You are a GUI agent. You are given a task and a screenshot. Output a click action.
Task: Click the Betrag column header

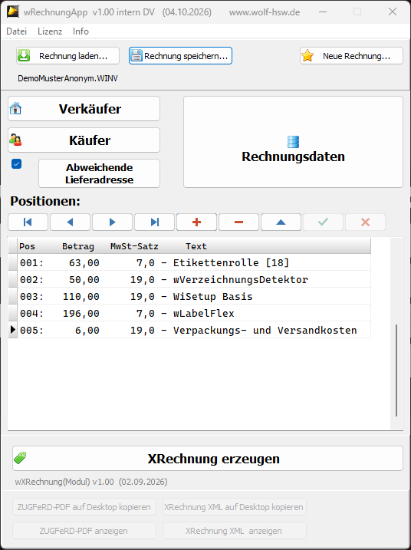tap(78, 246)
